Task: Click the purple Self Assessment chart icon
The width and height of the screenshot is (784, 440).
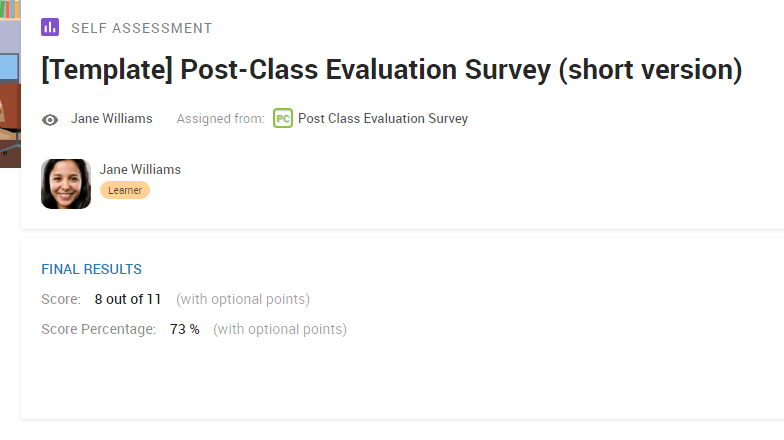Action: [x=50, y=27]
